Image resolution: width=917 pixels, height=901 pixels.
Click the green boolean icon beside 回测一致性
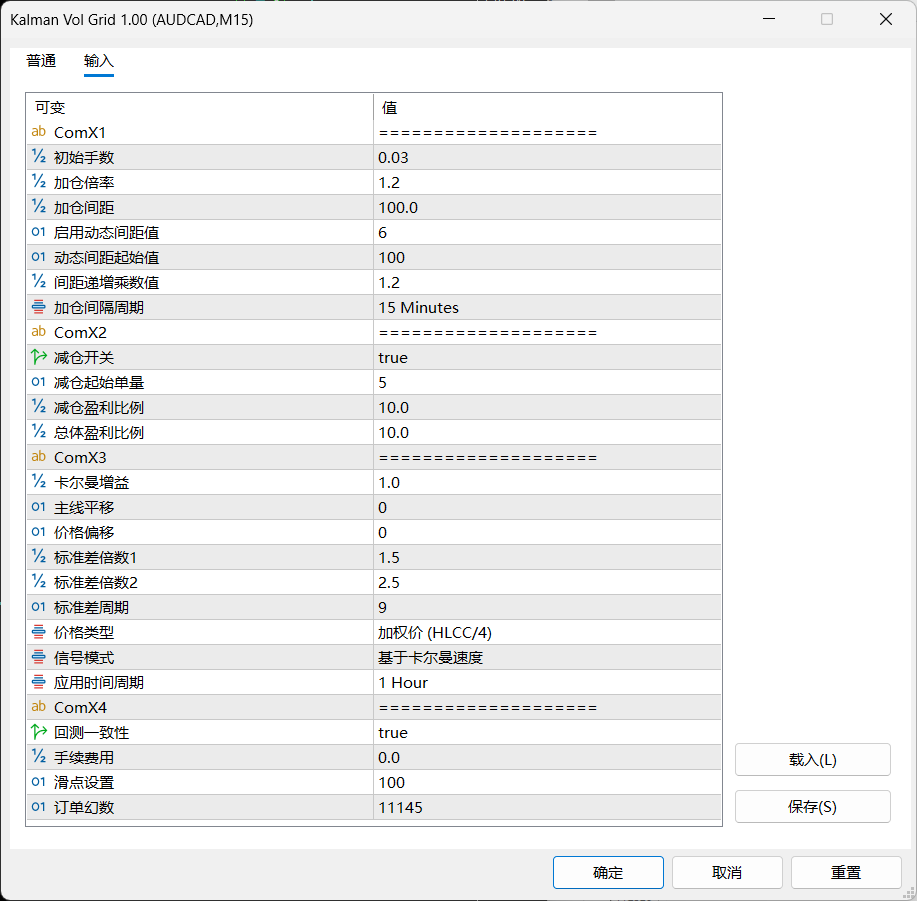tap(39, 732)
